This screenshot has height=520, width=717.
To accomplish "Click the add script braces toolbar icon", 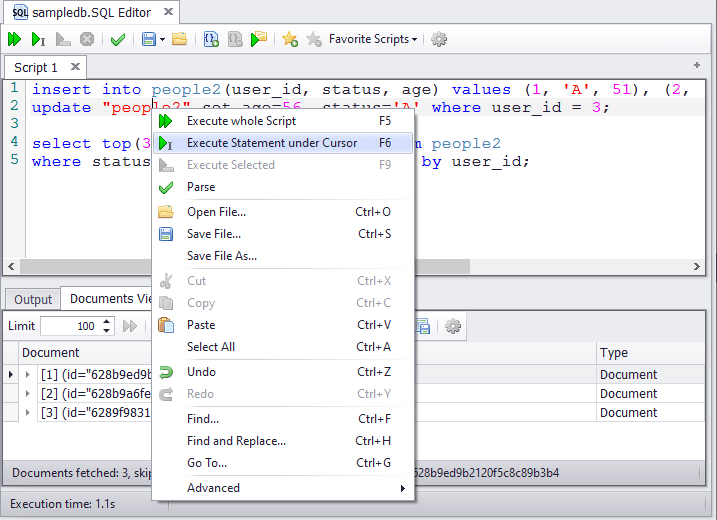I will (x=211, y=39).
